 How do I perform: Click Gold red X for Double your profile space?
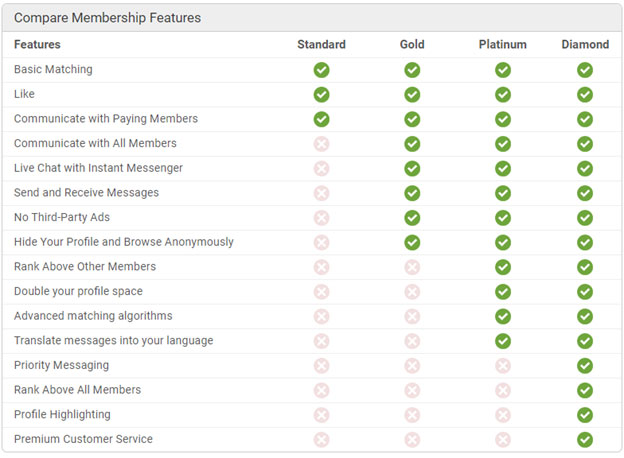point(412,292)
